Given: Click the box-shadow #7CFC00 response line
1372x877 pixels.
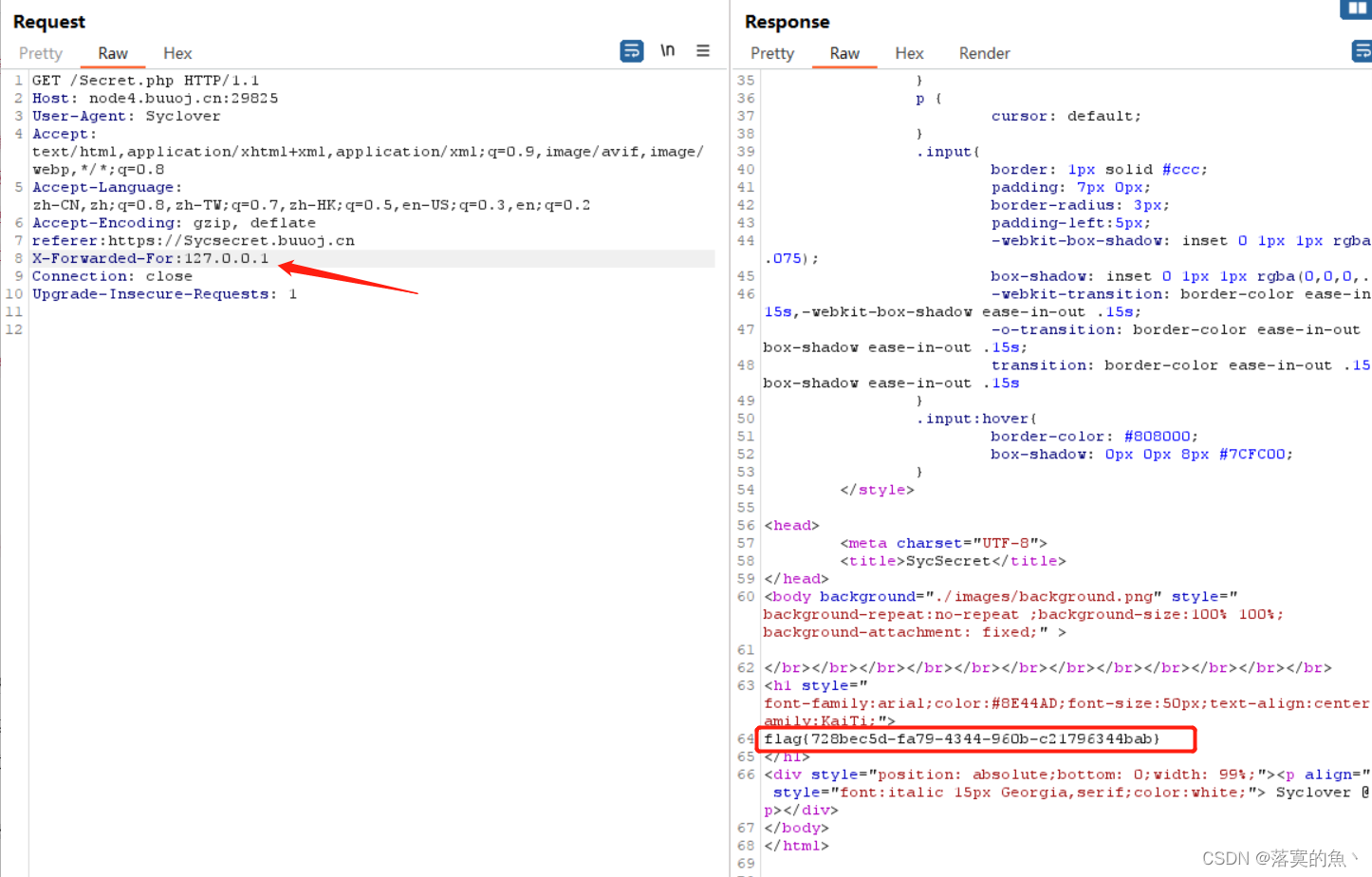Looking at the screenshot, I should [1142, 455].
